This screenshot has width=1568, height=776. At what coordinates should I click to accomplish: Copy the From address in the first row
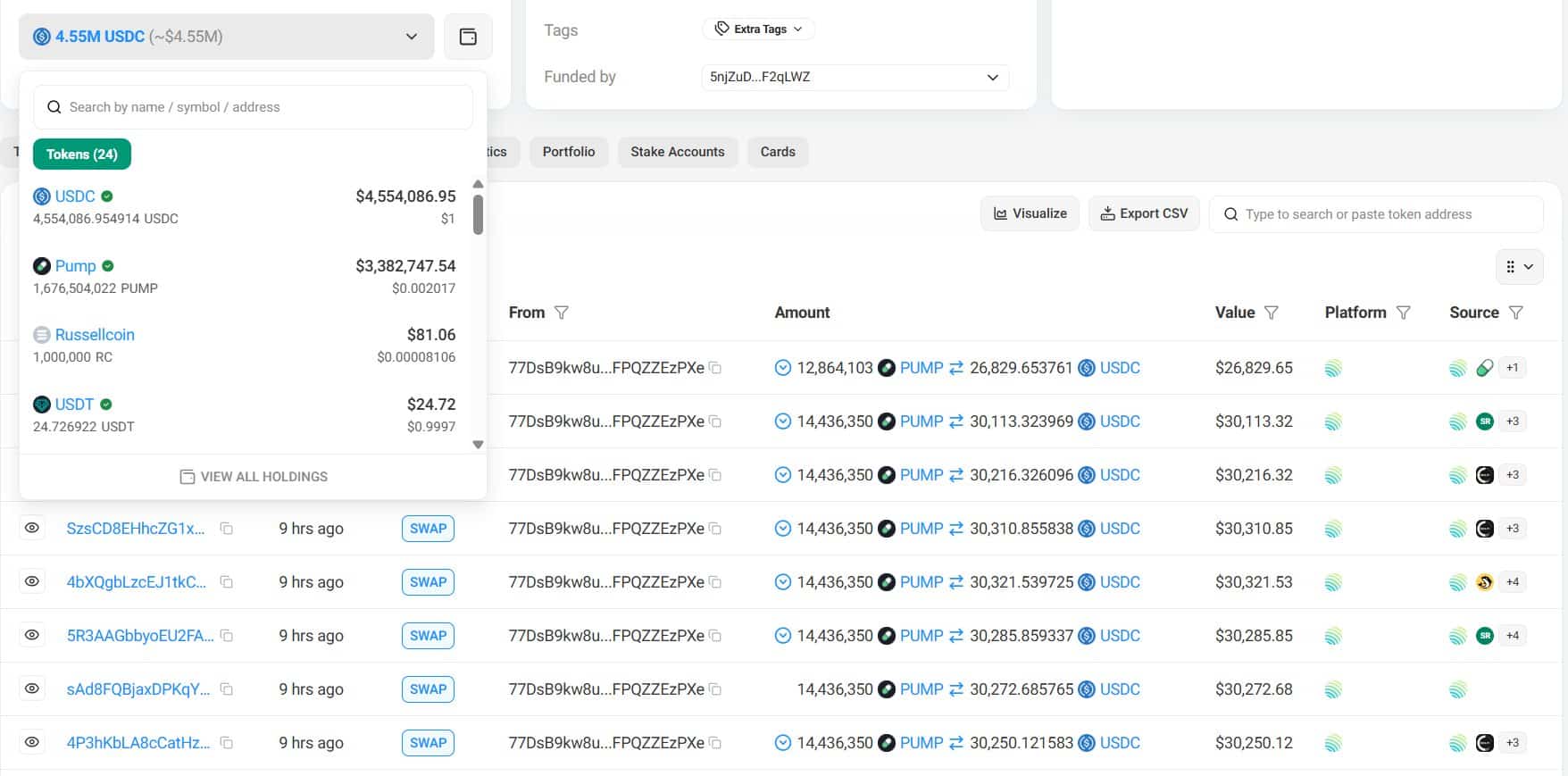click(x=715, y=368)
